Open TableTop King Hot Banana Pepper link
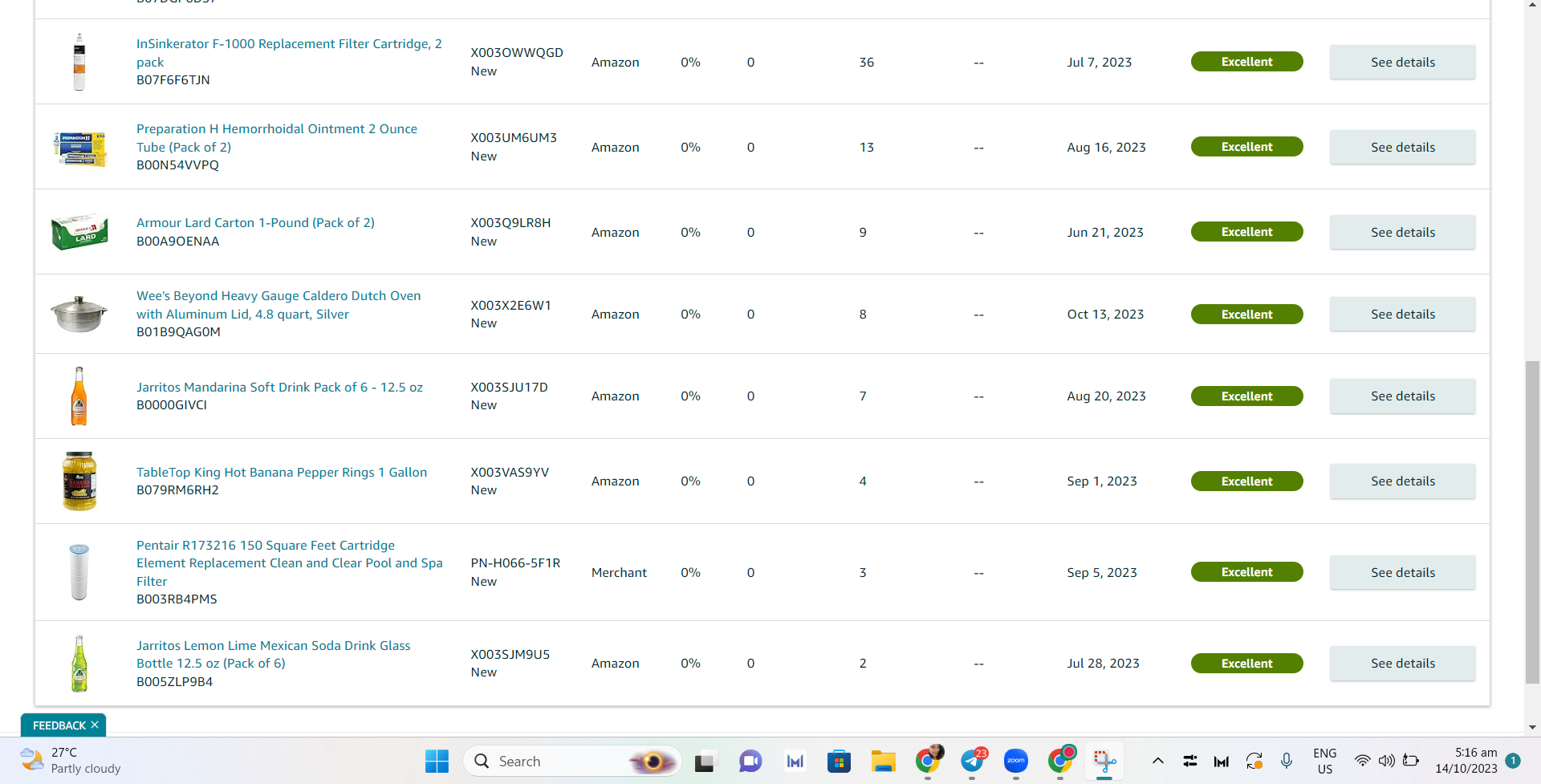This screenshot has width=1541, height=784. pyautogui.click(x=282, y=472)
